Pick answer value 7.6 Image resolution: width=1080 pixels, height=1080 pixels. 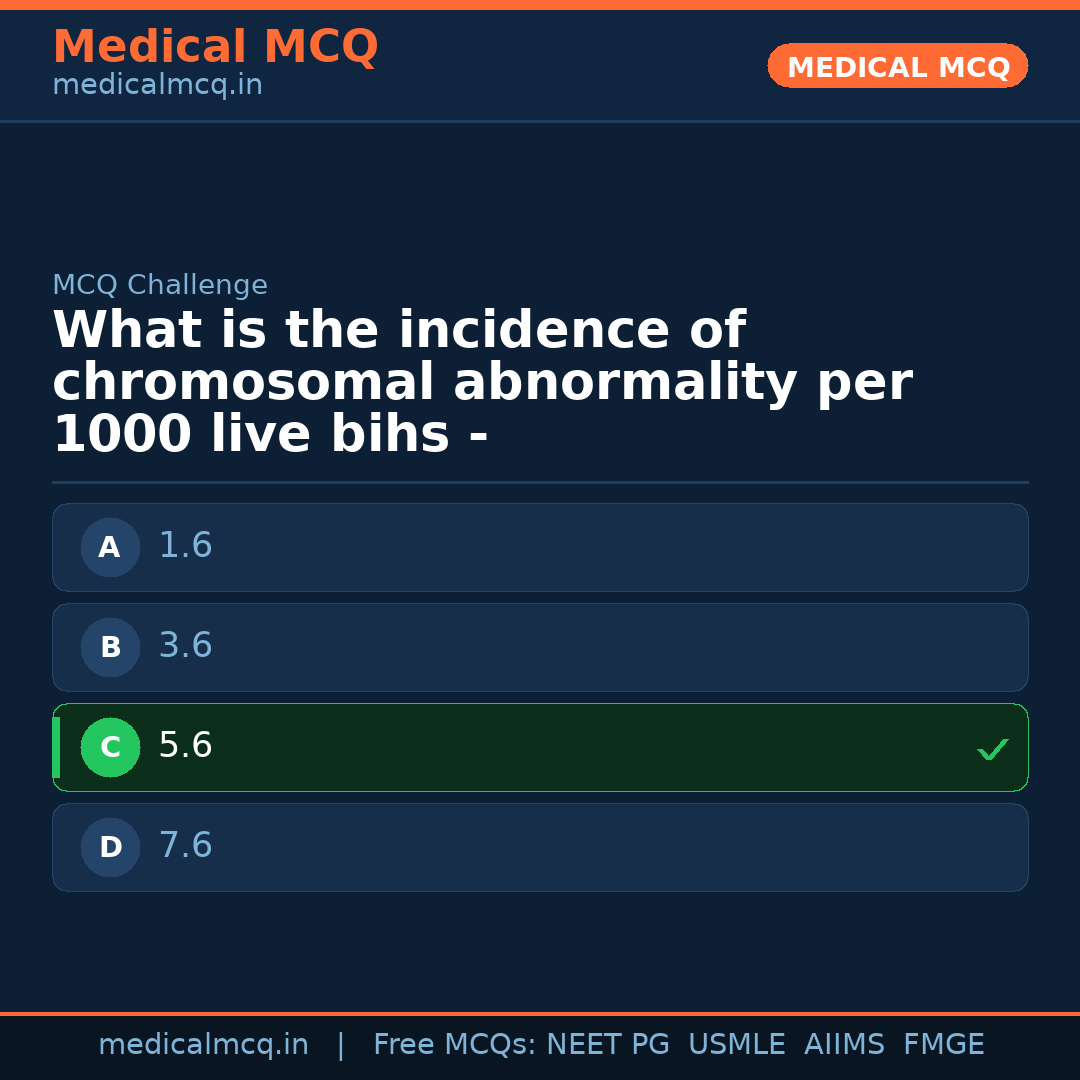tap(186, 846)
